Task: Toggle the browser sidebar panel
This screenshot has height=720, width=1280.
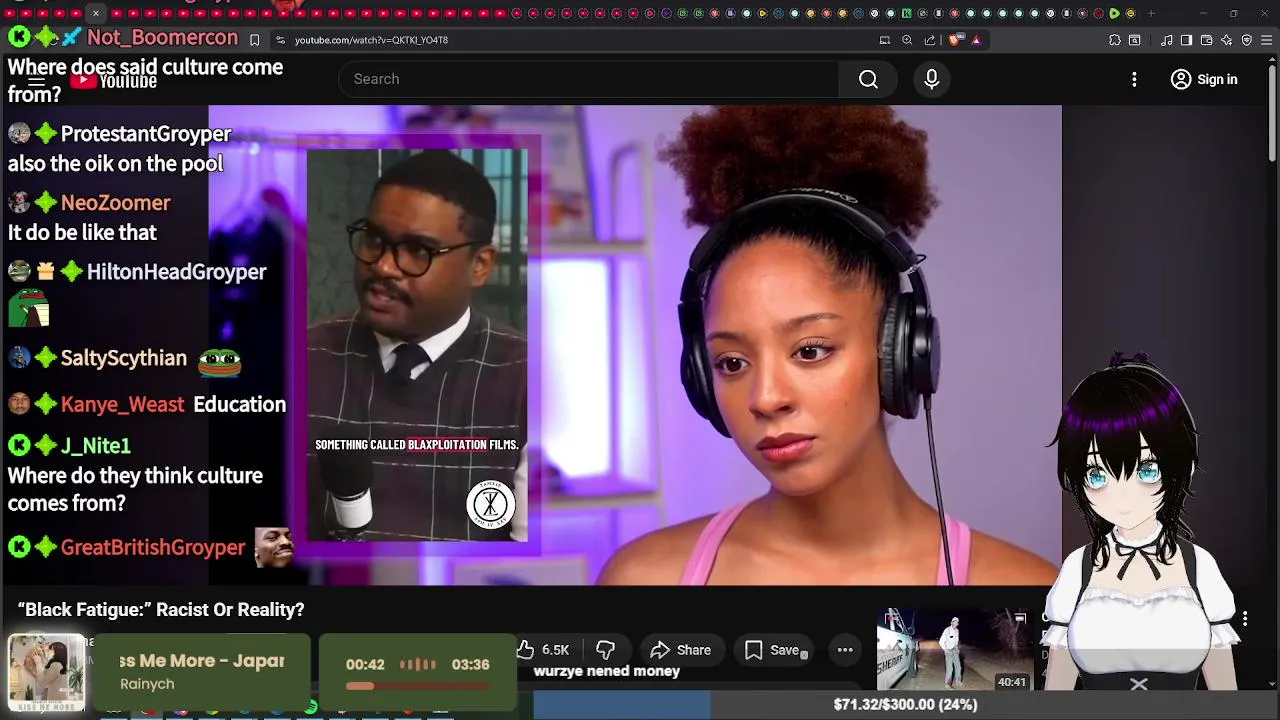Action: pyautogui.click(x=1186, y=40)
